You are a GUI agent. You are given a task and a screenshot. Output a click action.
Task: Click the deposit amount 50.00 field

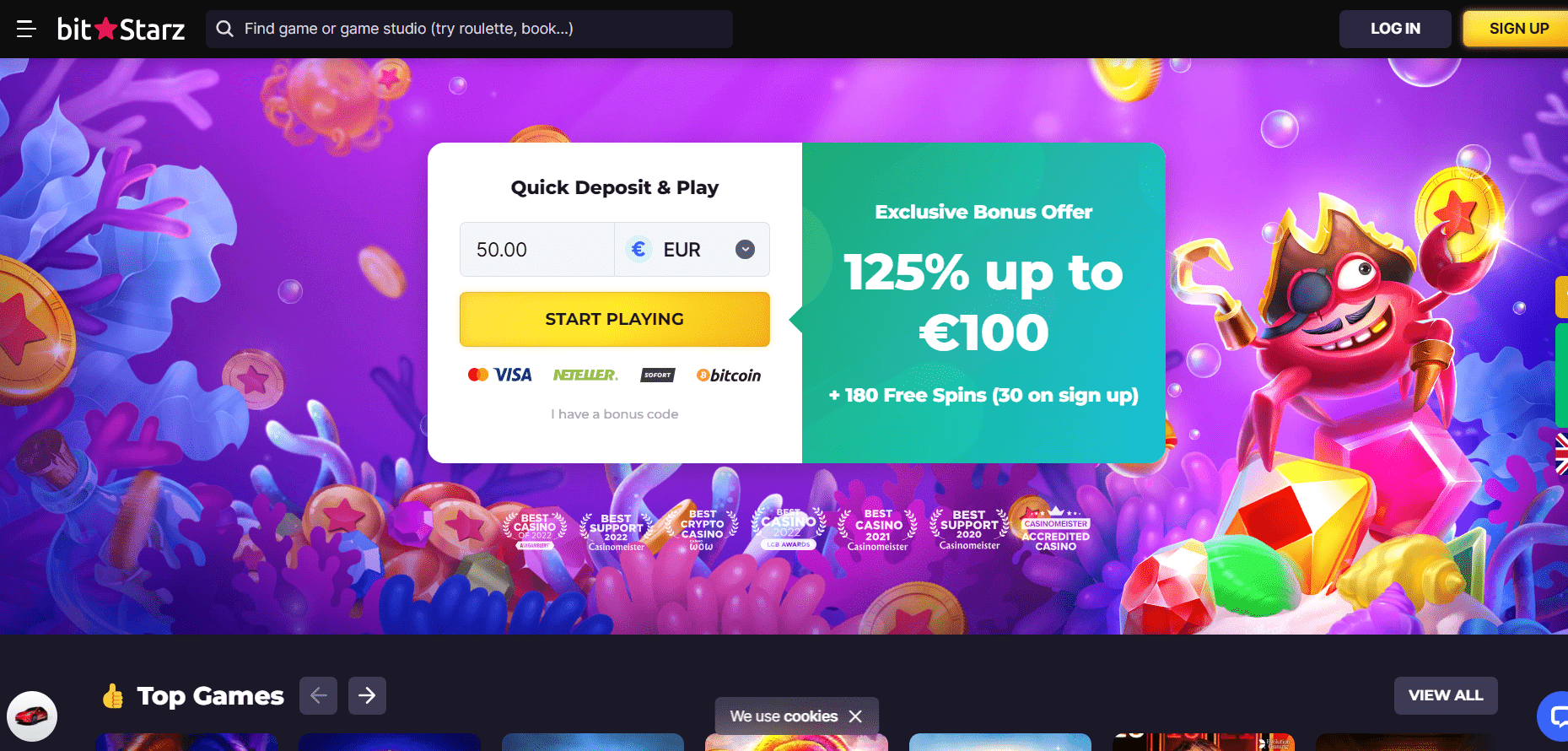tap(537, 250)
